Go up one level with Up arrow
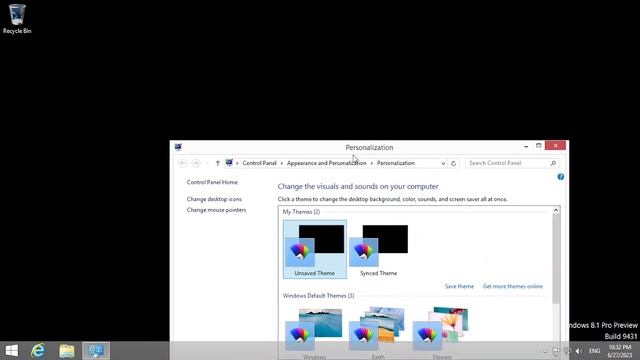Viewport: 640px width, 360px height. click(x=218, y=163)
